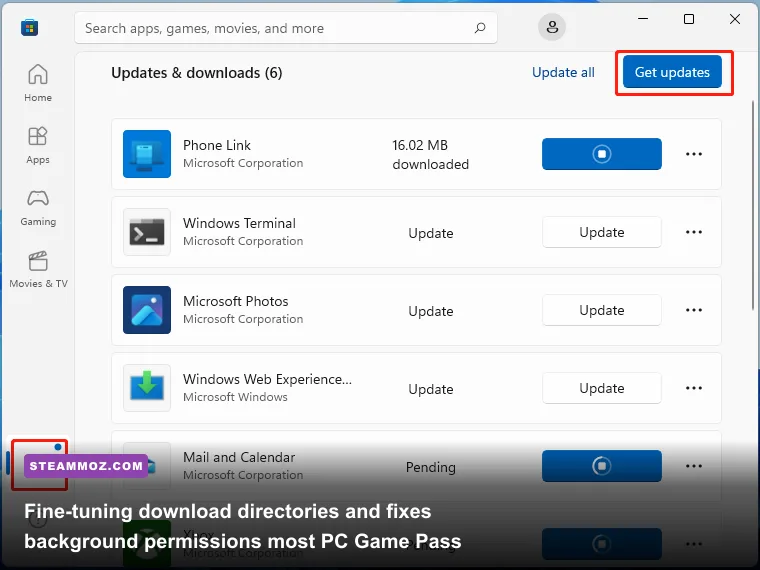The width and height of the screenshot is (760, 570).
Task: Open more options for Windows Terminal
Action: tap(694, 232)
